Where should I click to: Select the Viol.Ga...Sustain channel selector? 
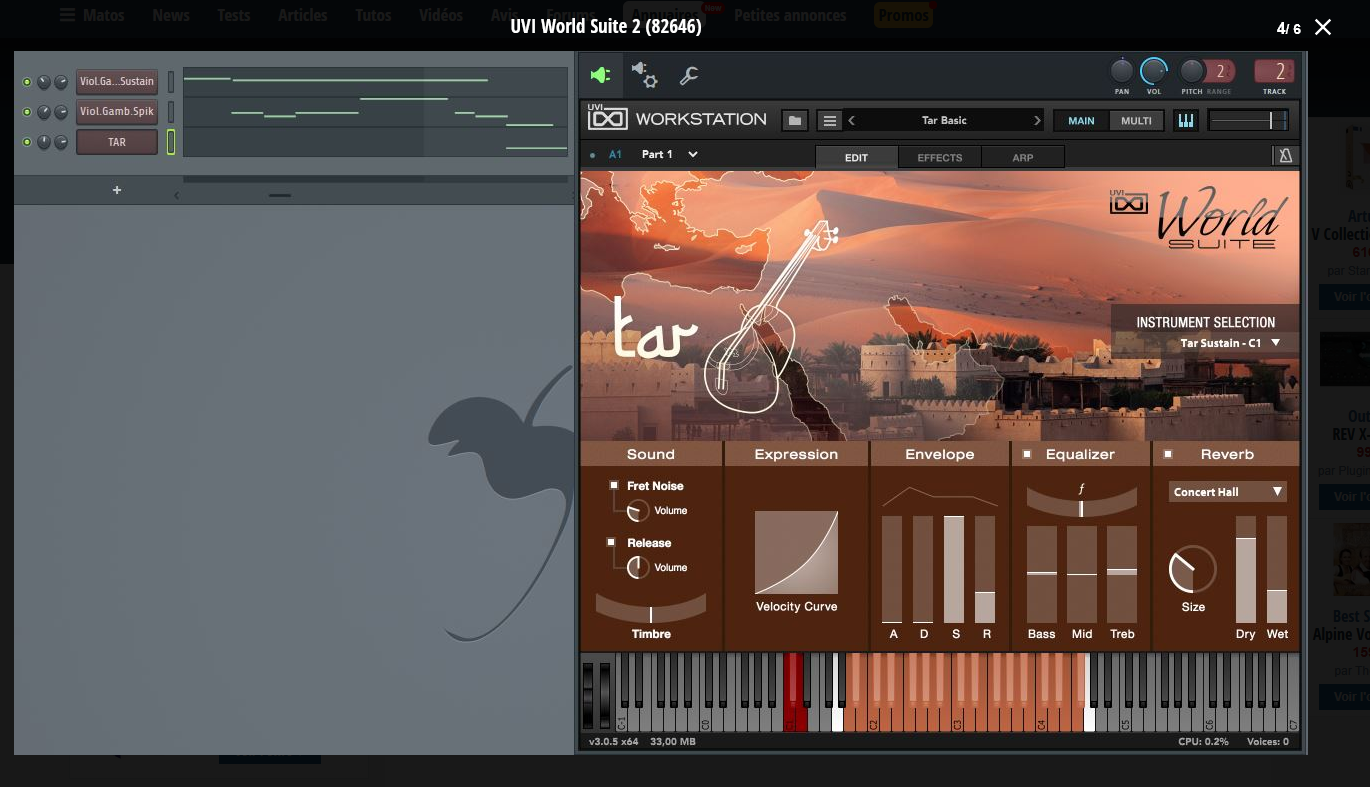tap(171, 82)
